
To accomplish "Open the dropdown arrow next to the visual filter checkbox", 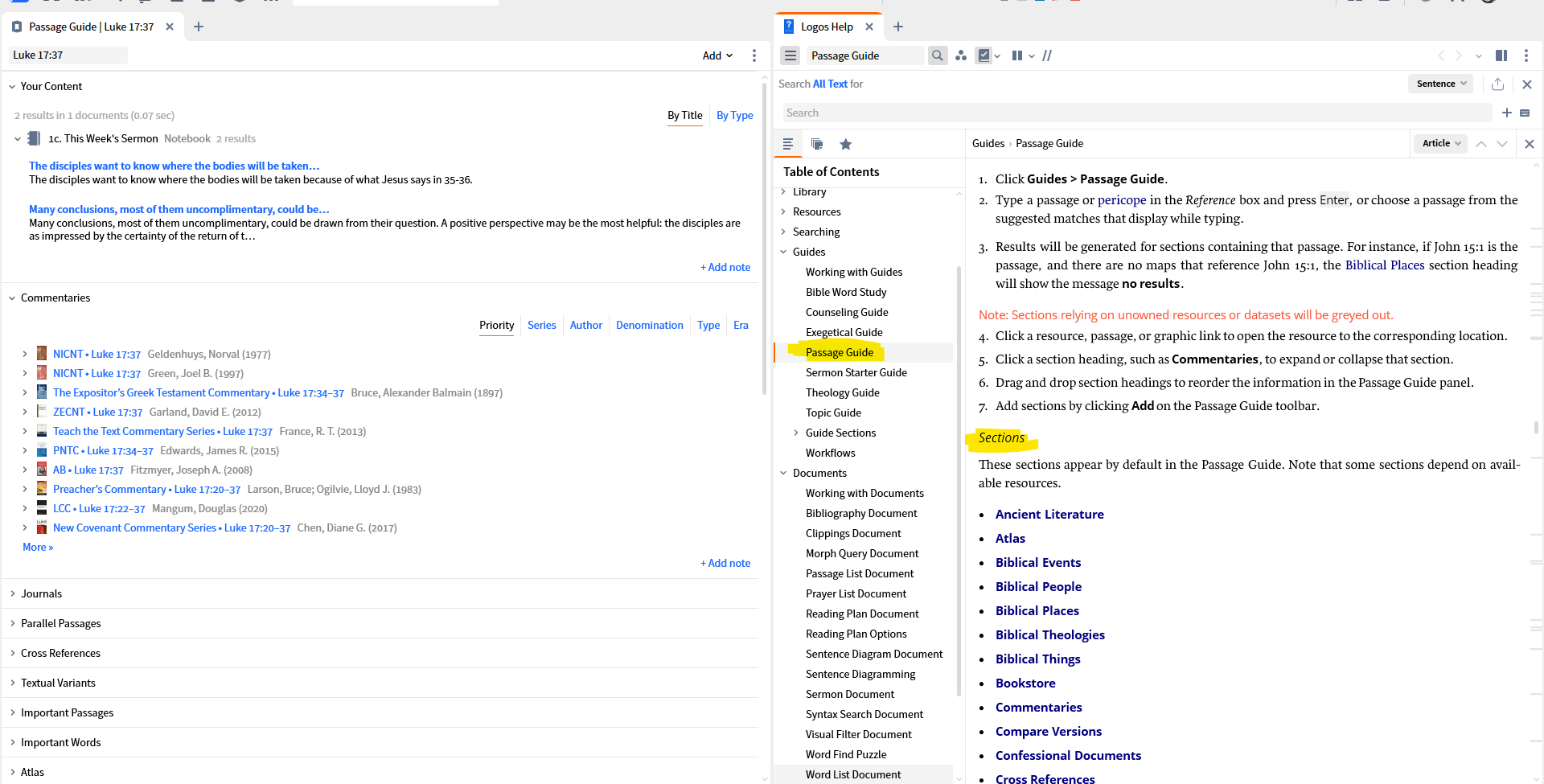I will tap(997, 56).
